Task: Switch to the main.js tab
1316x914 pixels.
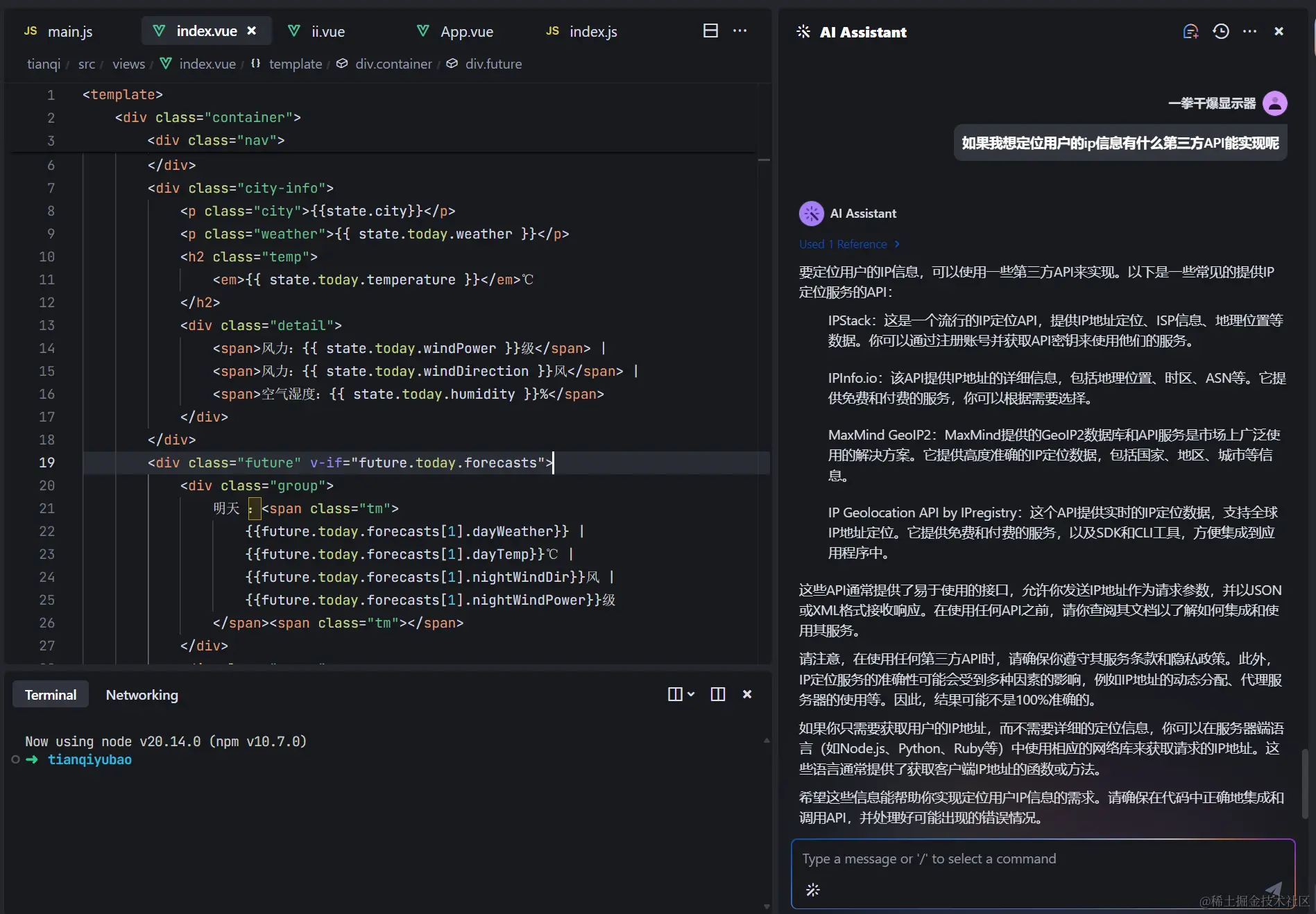Action: click(x=58, y=31)
